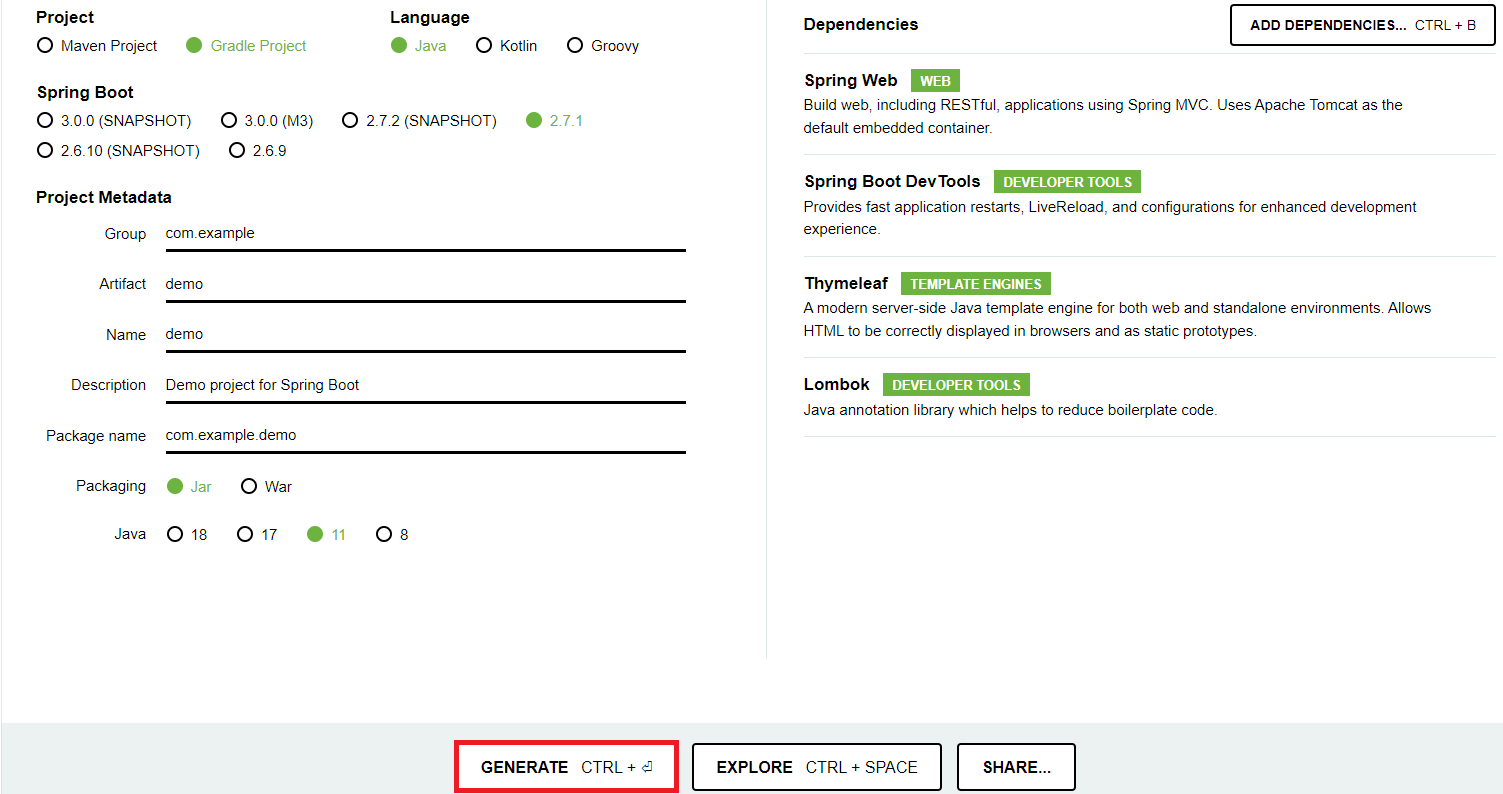Click the Description input field
1503x794 pixels.
[425, 385]
